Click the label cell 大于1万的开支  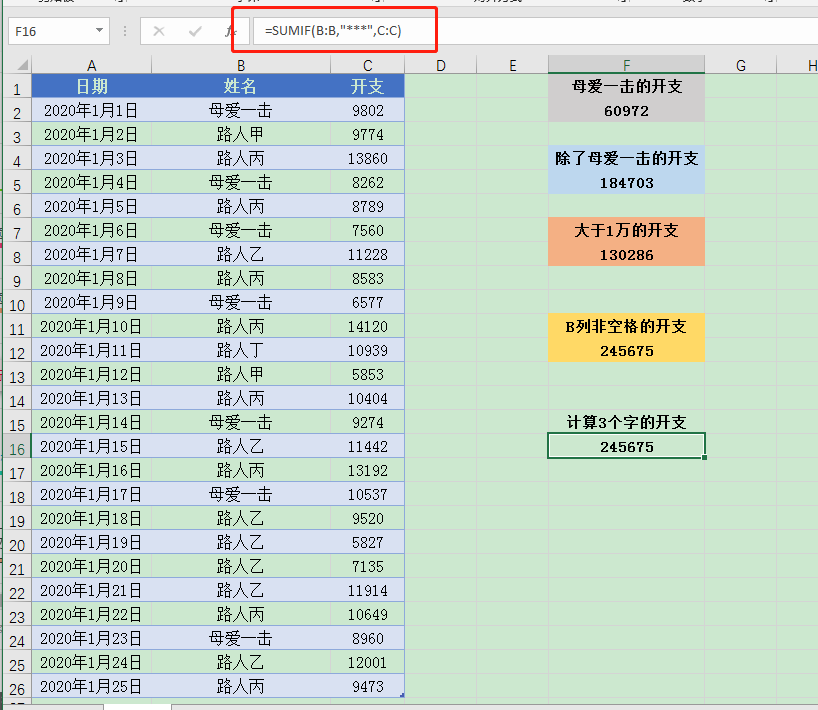tap(627, 230)
